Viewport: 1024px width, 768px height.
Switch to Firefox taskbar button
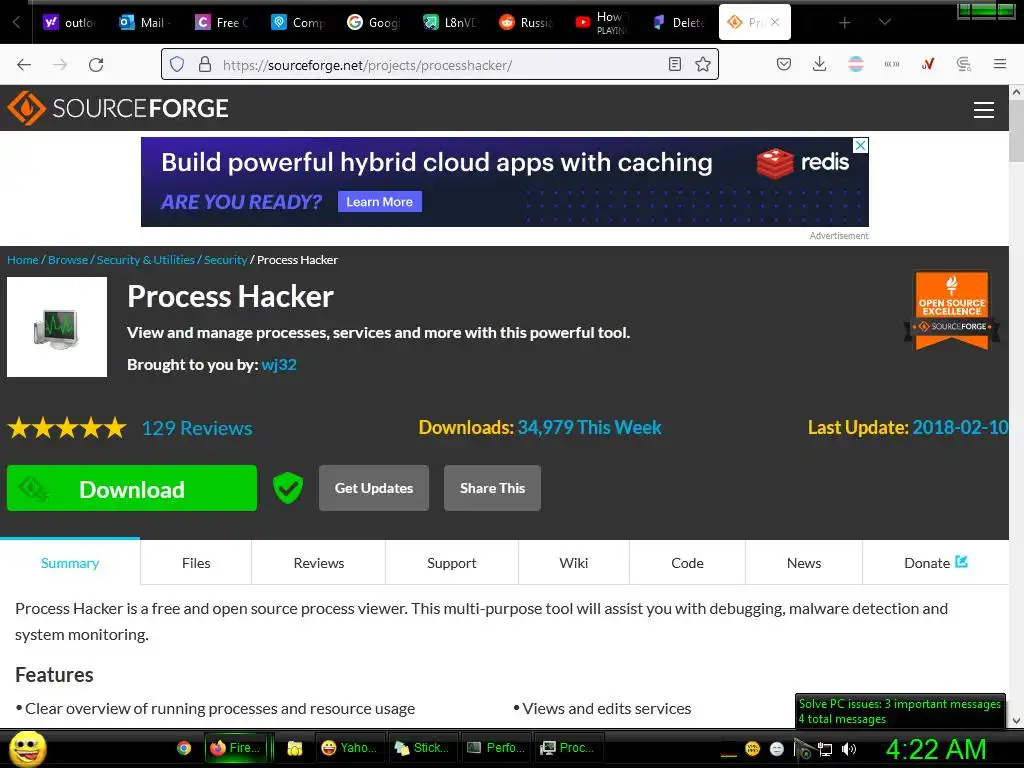[237, 748]
